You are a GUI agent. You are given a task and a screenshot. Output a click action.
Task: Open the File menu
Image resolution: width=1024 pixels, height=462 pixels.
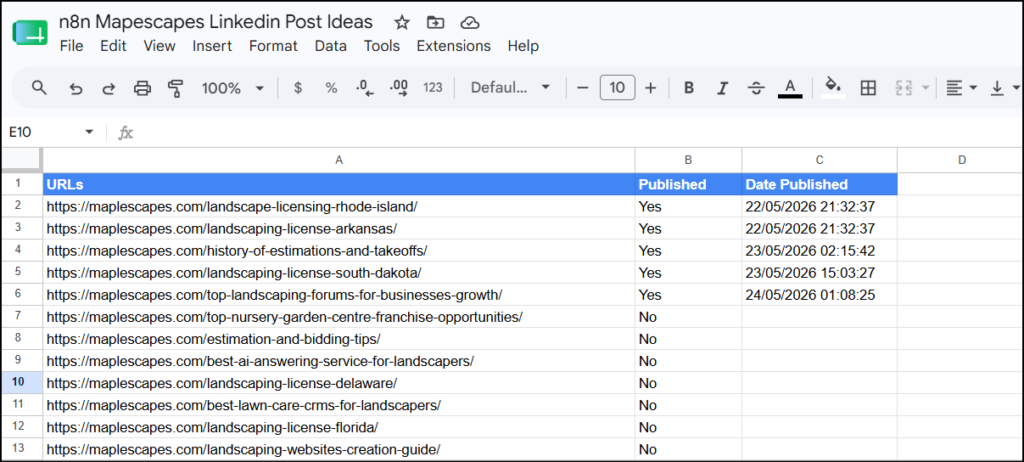coord(71,46)
